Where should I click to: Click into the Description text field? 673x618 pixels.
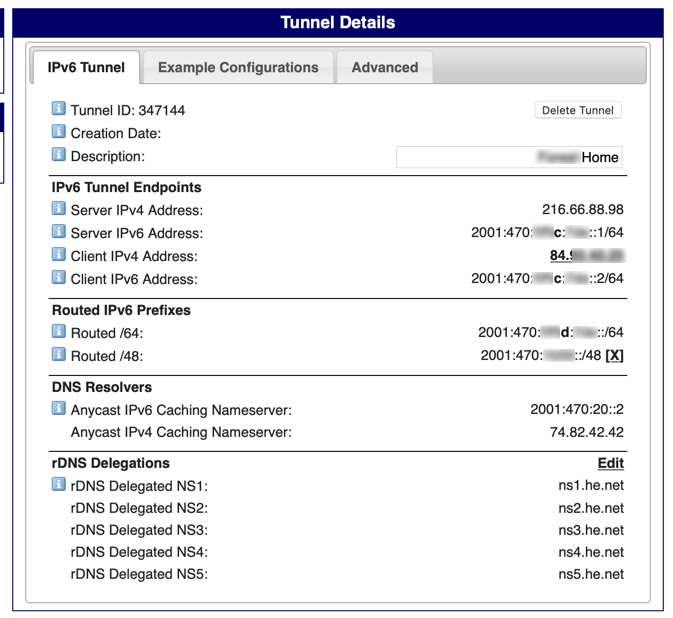coord(508,157)
